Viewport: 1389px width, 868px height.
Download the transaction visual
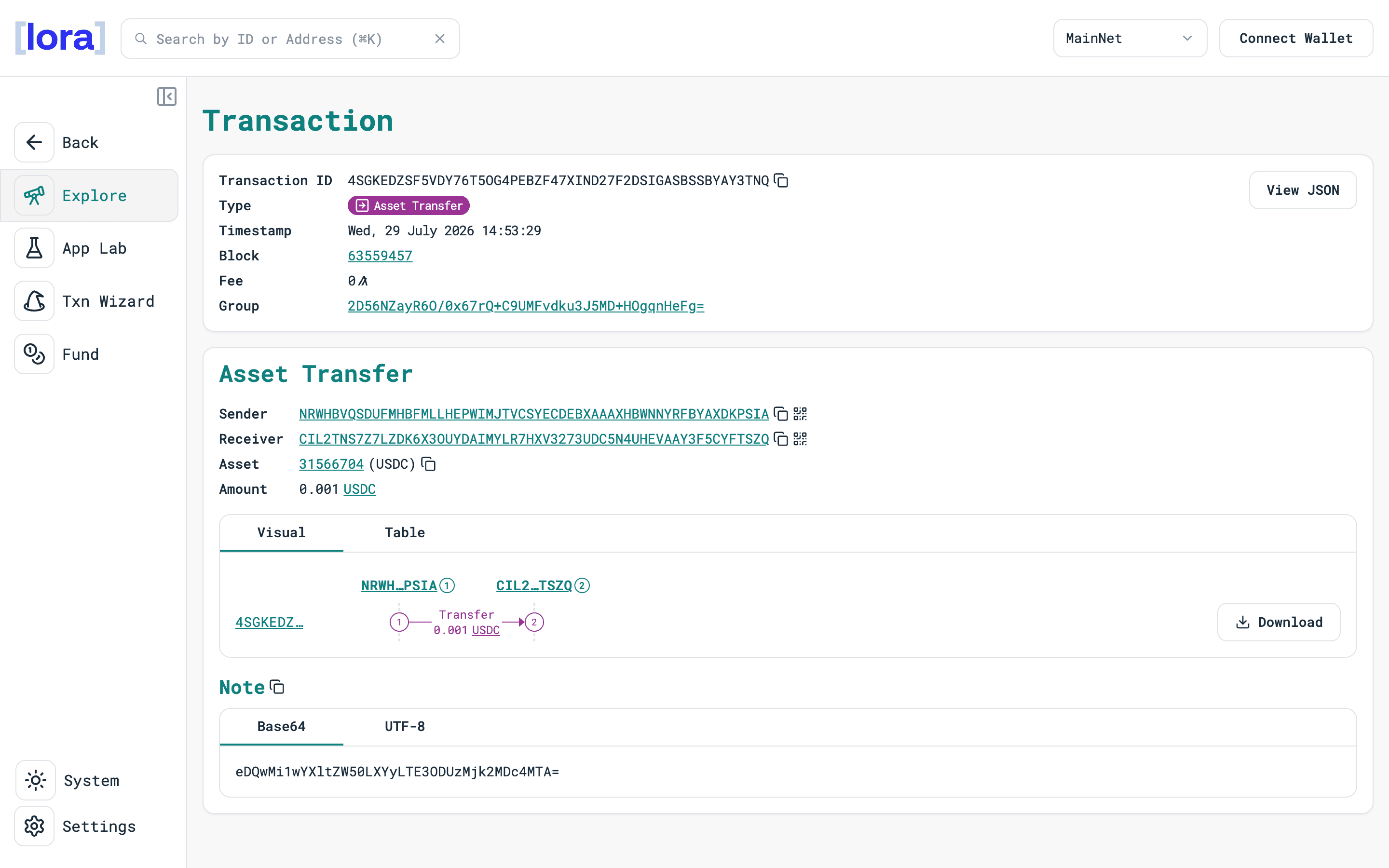pyautogui.click(x=1279, y=622)
